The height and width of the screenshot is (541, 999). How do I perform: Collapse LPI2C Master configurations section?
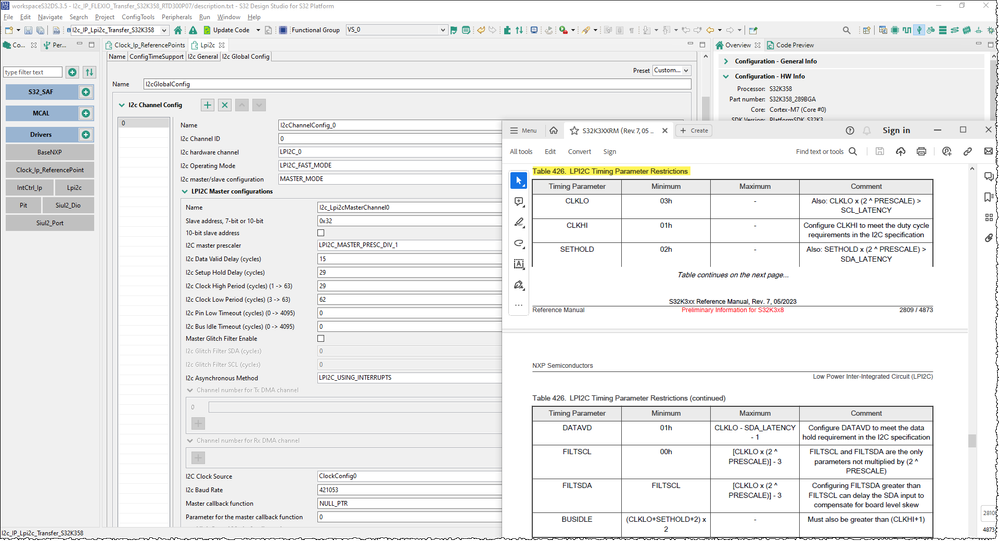(185, 191)
